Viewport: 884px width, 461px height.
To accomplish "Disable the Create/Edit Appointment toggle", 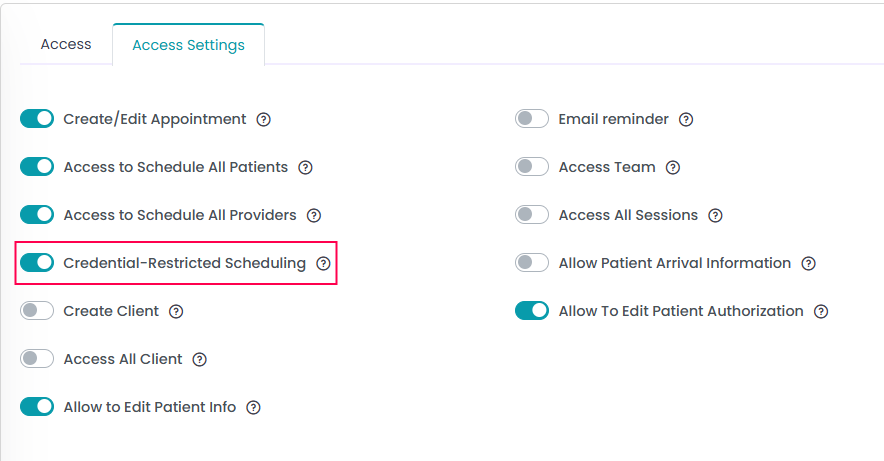I will [37, 119].
